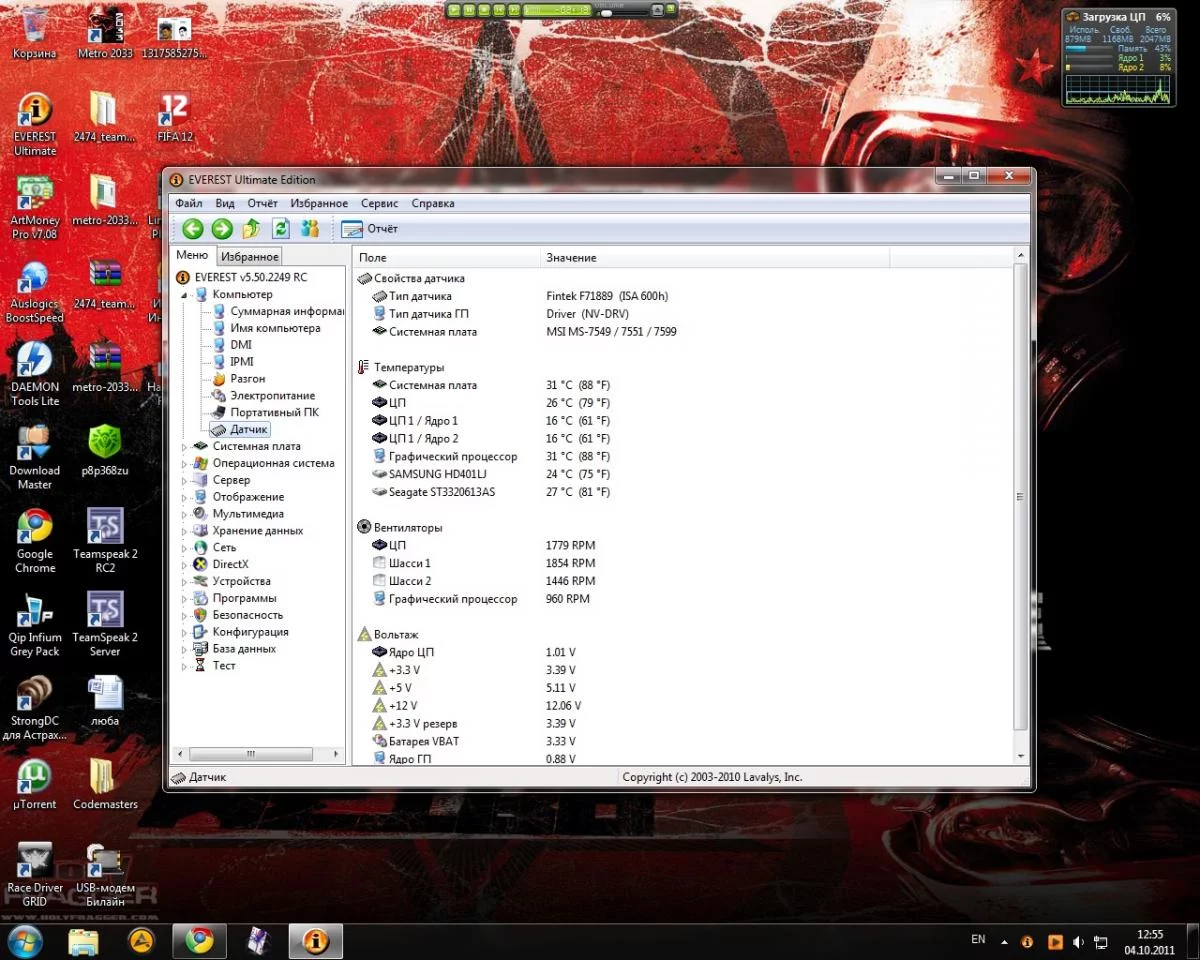Open the Сервис menu

tap(379, 203)
